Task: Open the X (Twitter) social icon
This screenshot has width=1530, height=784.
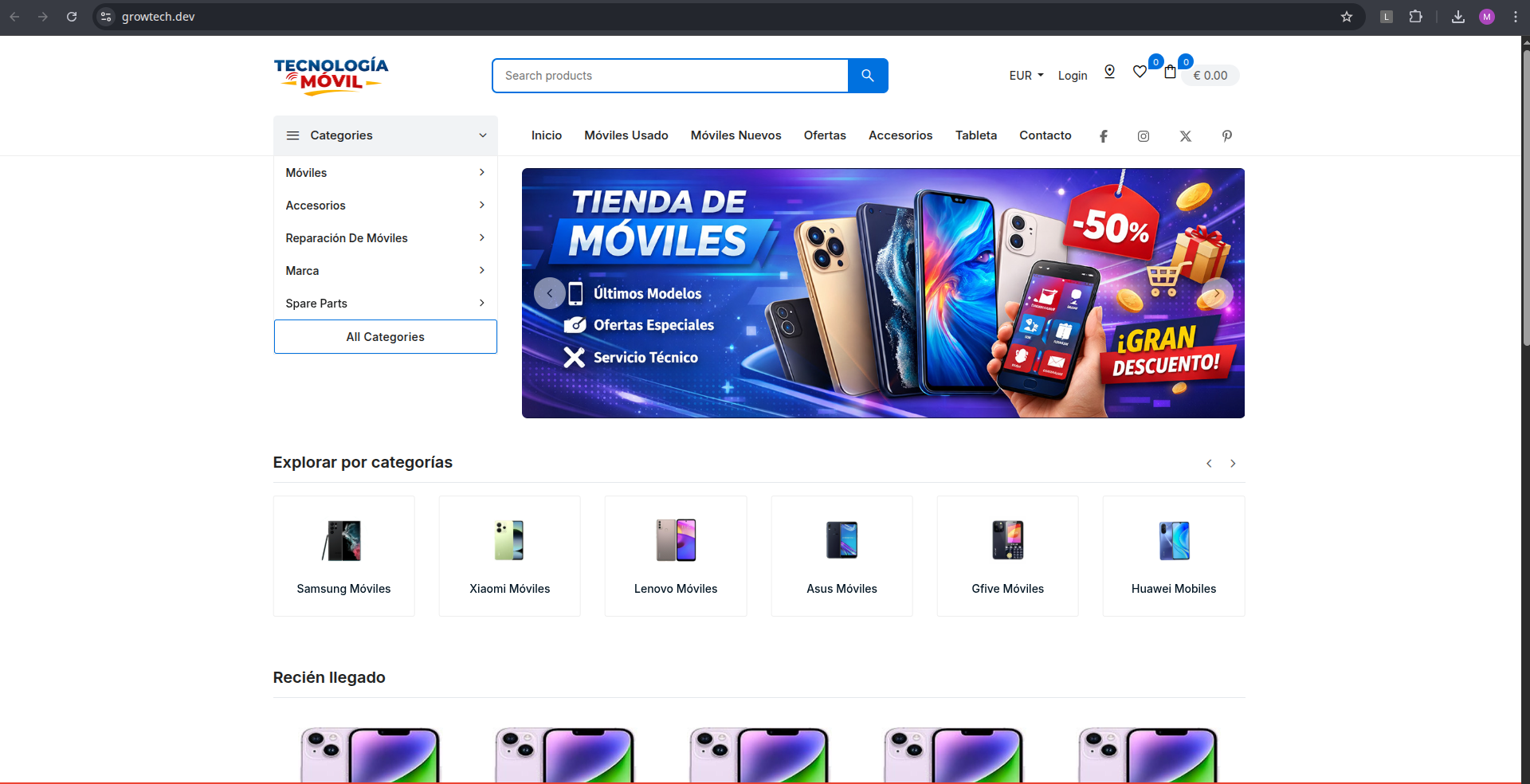Action: click(1186, 136)
